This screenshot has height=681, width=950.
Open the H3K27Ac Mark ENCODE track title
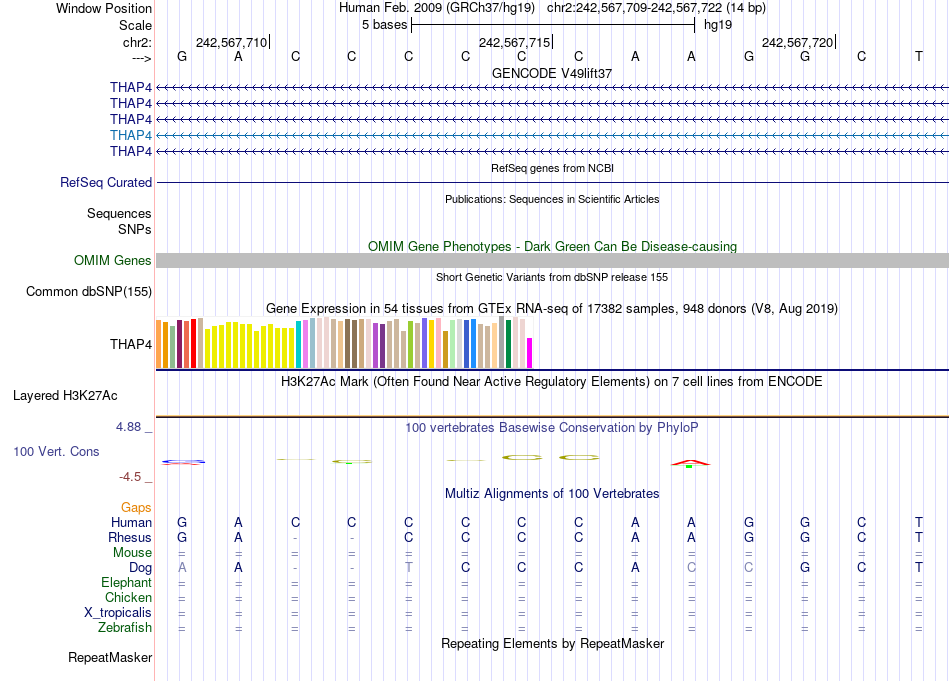(552, 382)
